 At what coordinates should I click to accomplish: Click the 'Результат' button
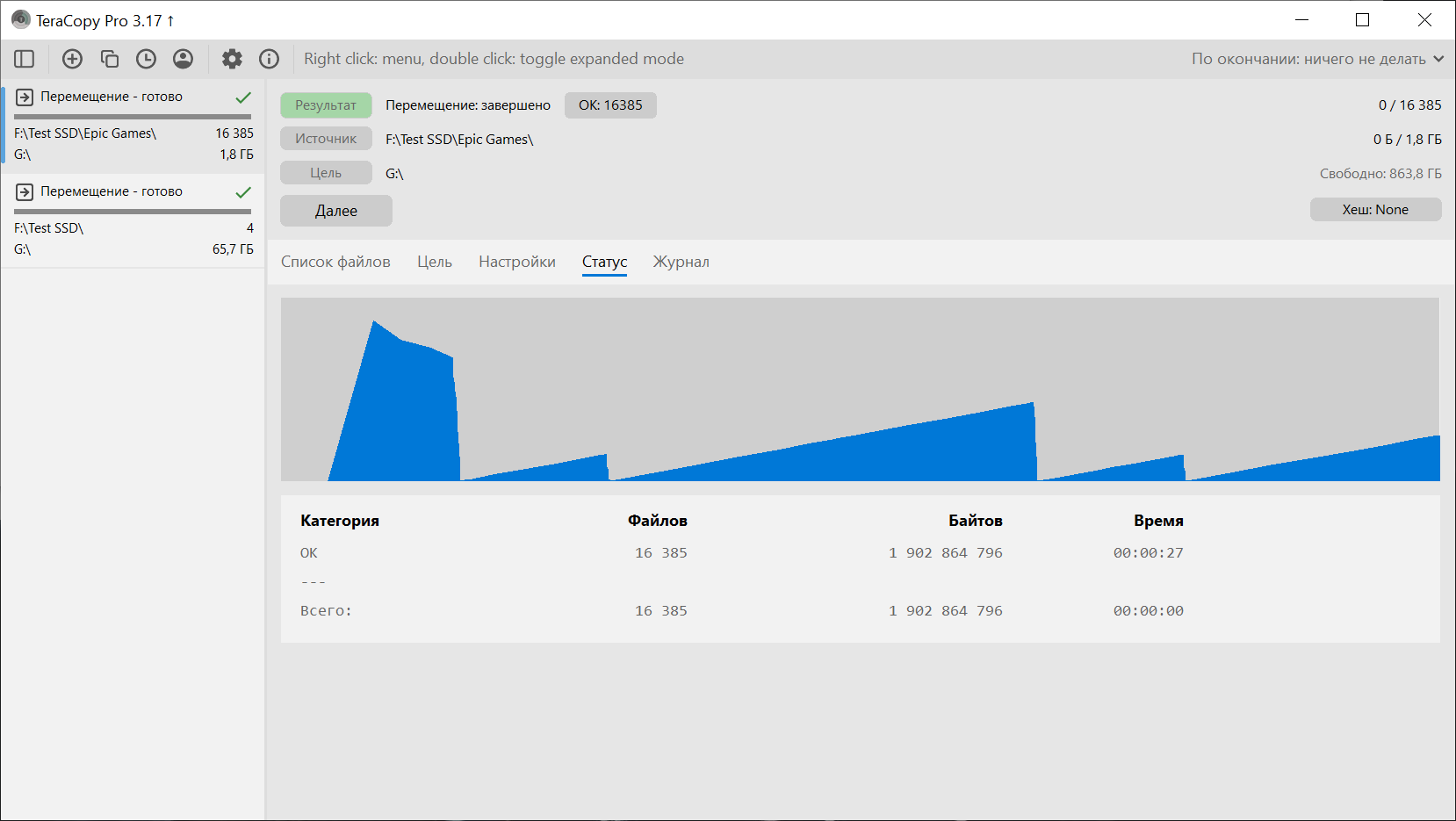326,105
